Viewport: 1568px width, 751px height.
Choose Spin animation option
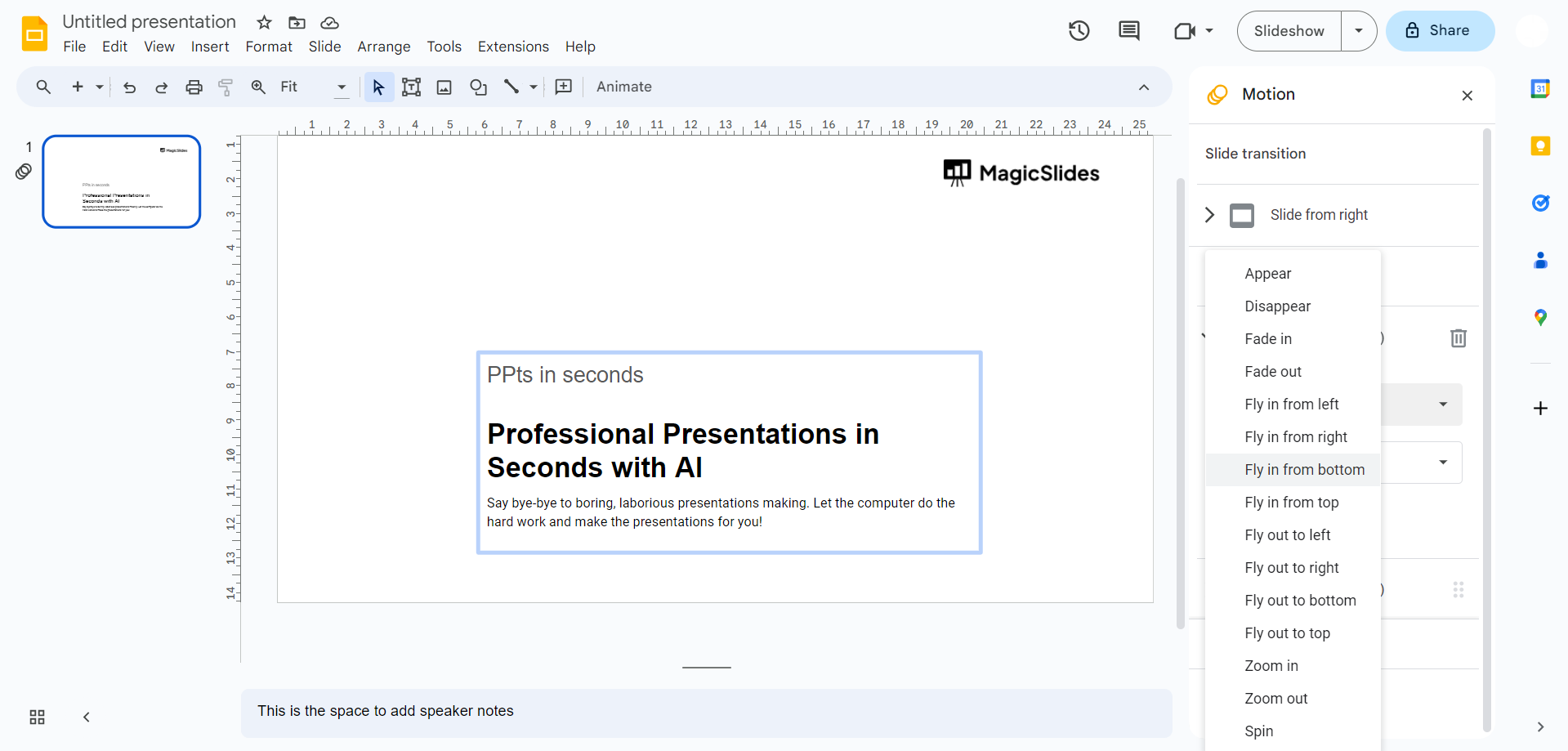pos(1293,731)
